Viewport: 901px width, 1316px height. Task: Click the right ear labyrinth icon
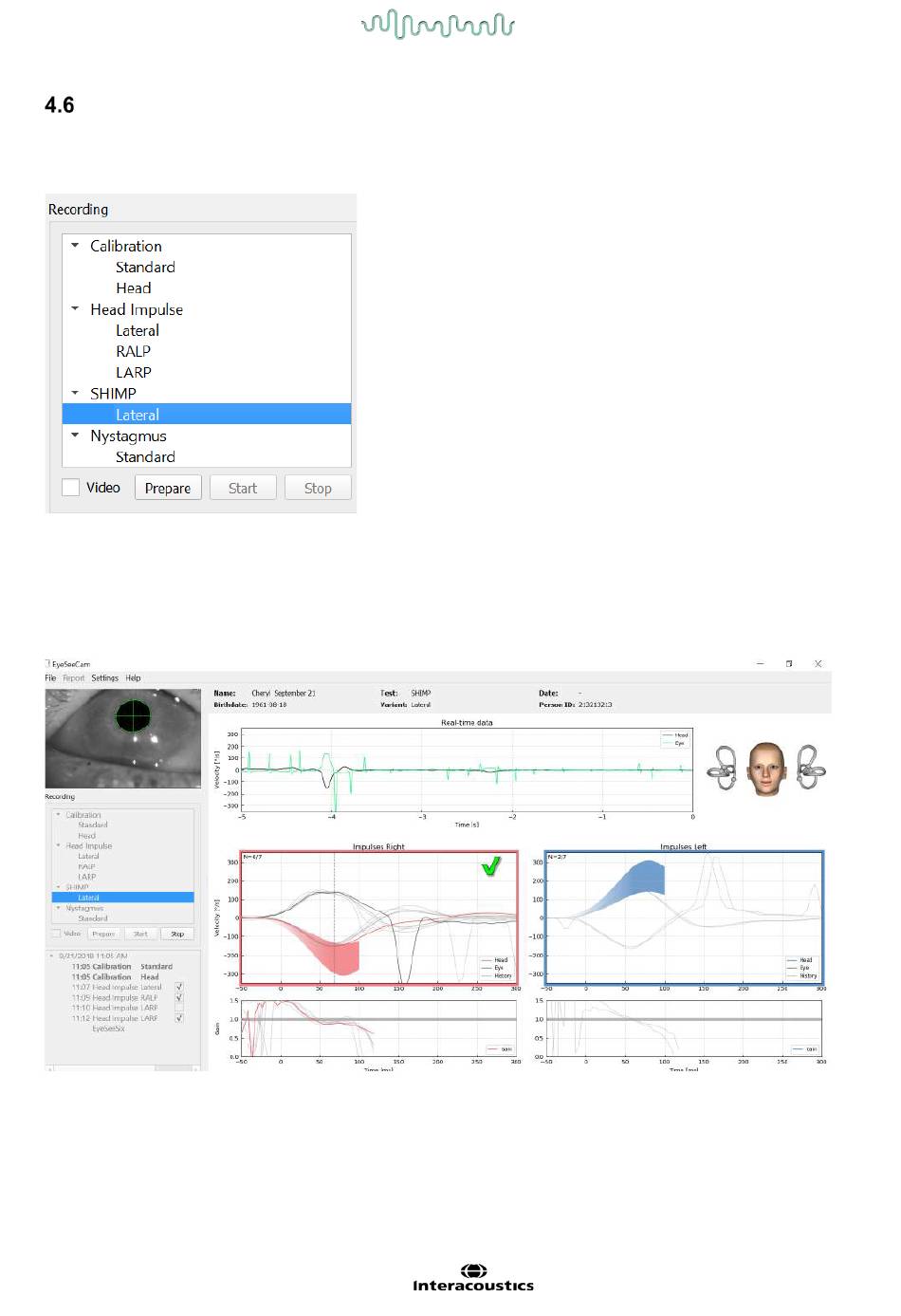(x=811, y=768)
